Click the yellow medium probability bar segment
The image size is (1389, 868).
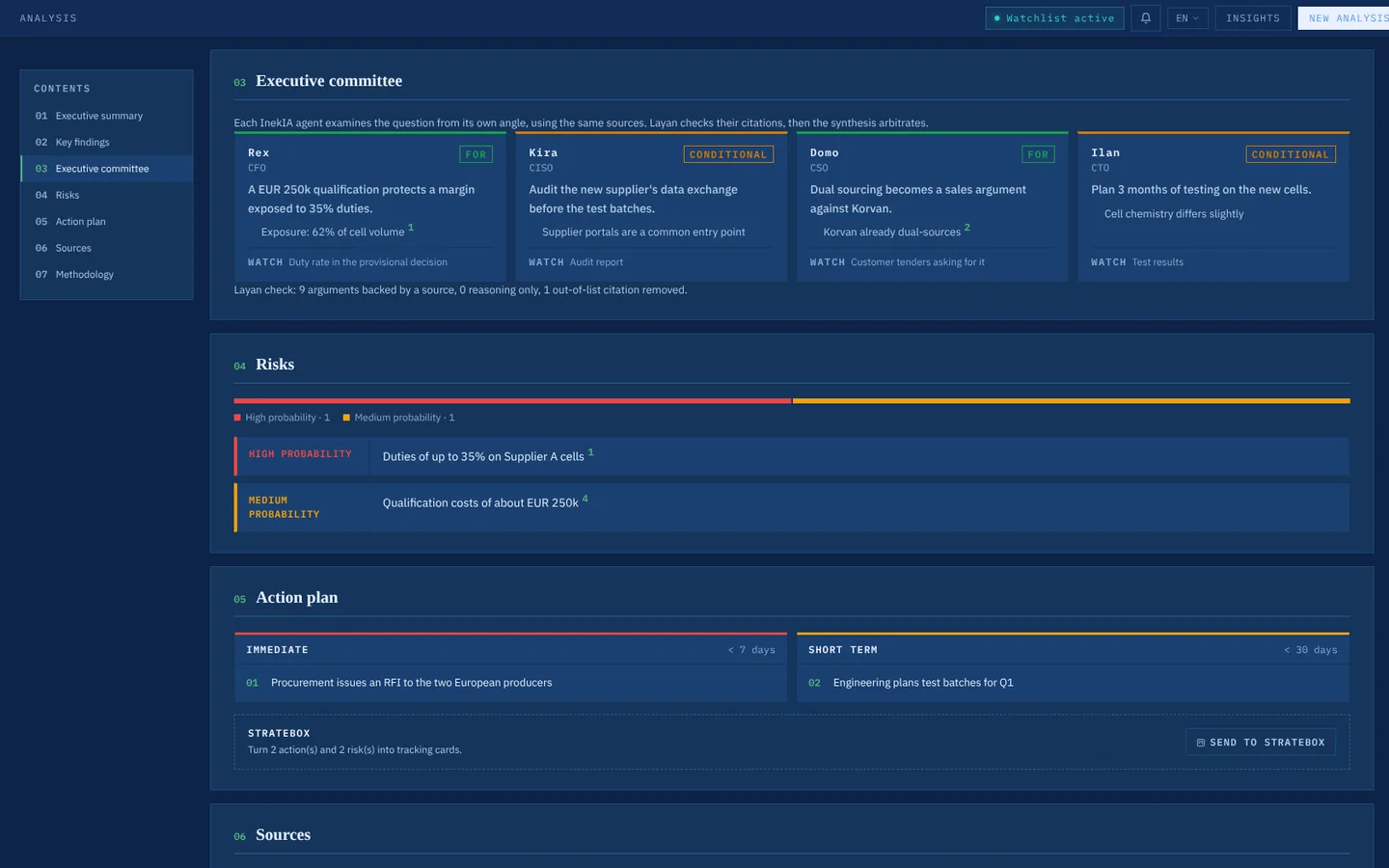(1072, 400)
